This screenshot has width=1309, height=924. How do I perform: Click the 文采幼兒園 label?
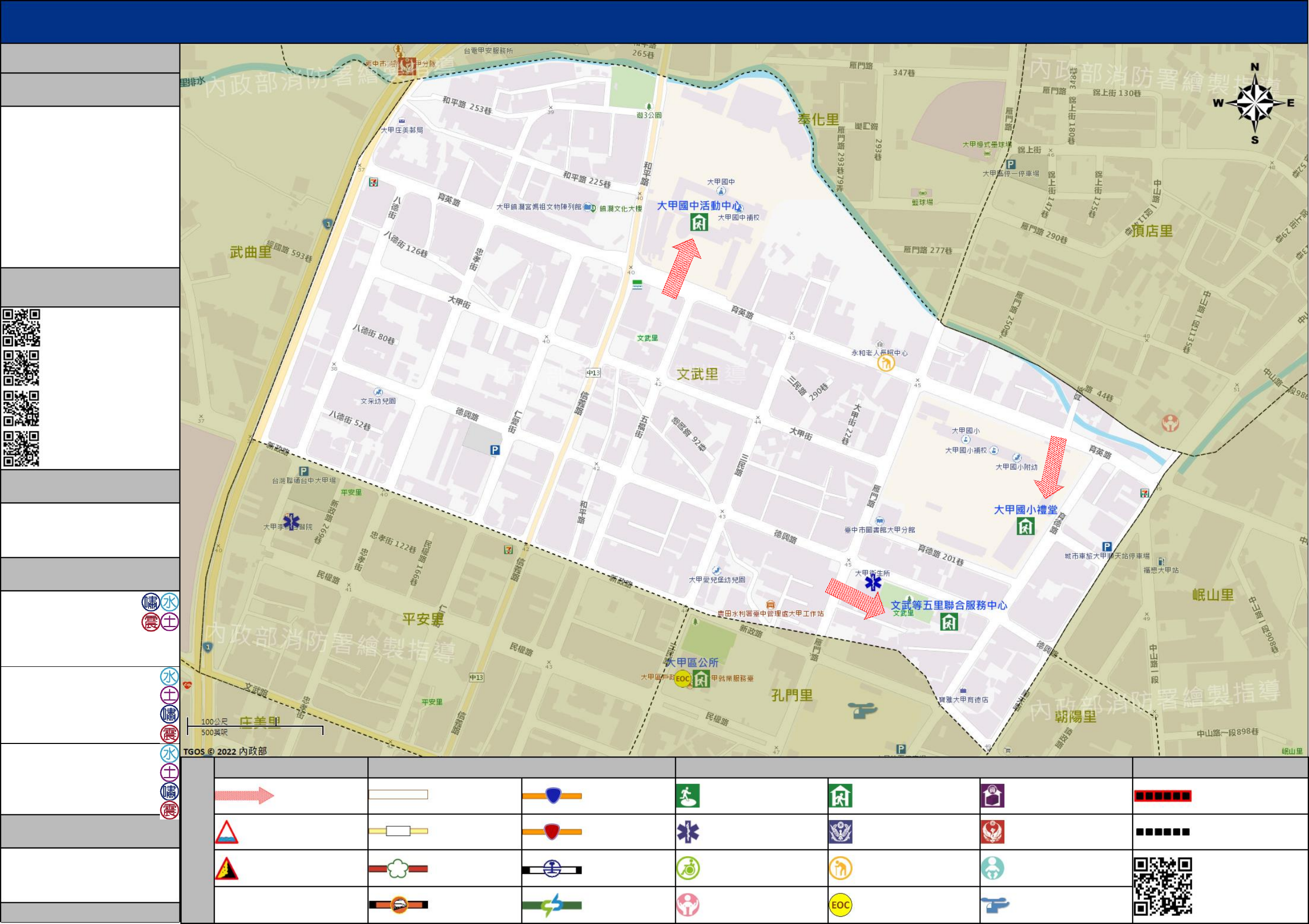pos(378,401)
